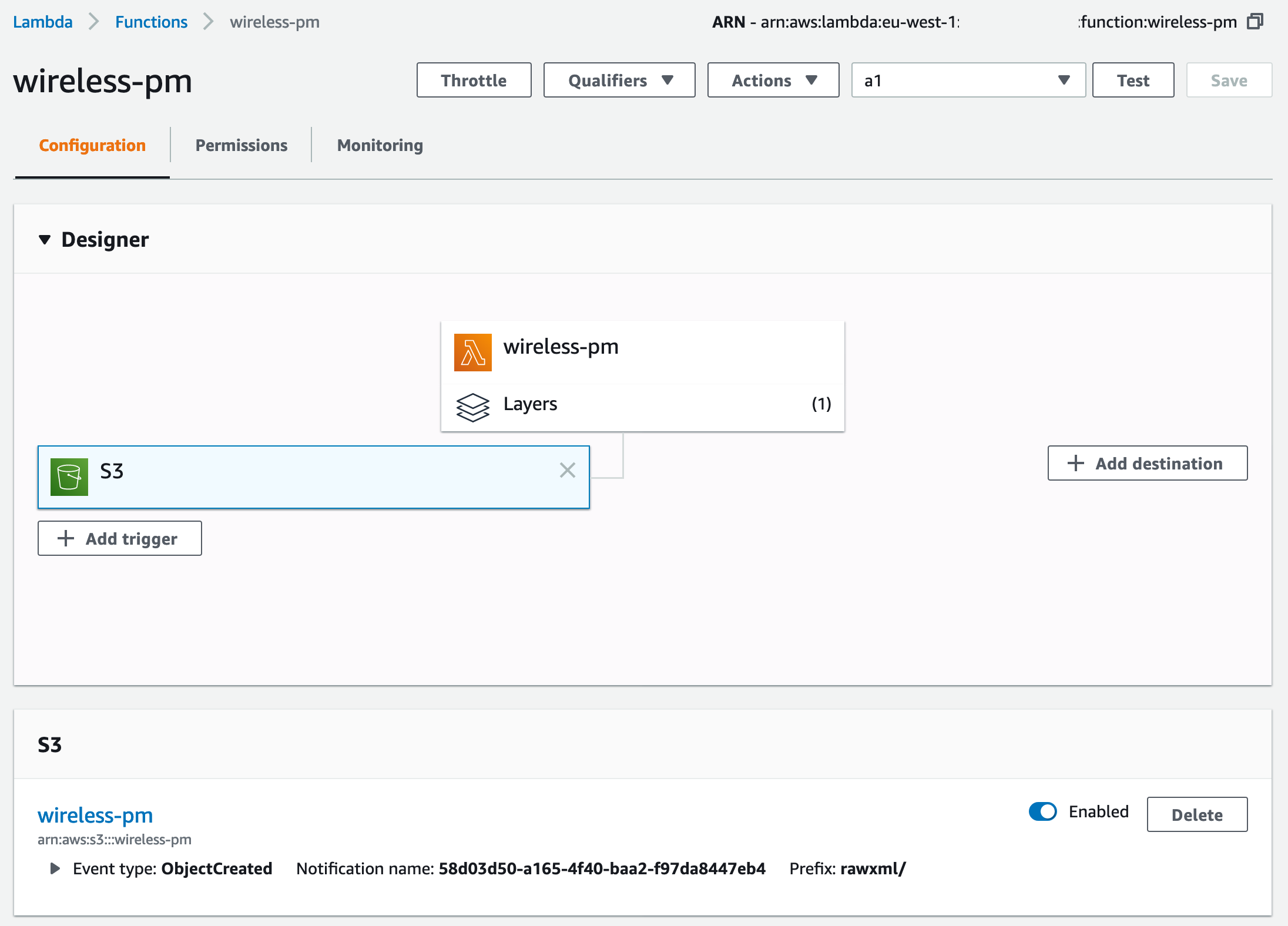The width and height of the screenshot is (1288, 926).
Task: Open the a1 test event selector
Action: point(967,80)
